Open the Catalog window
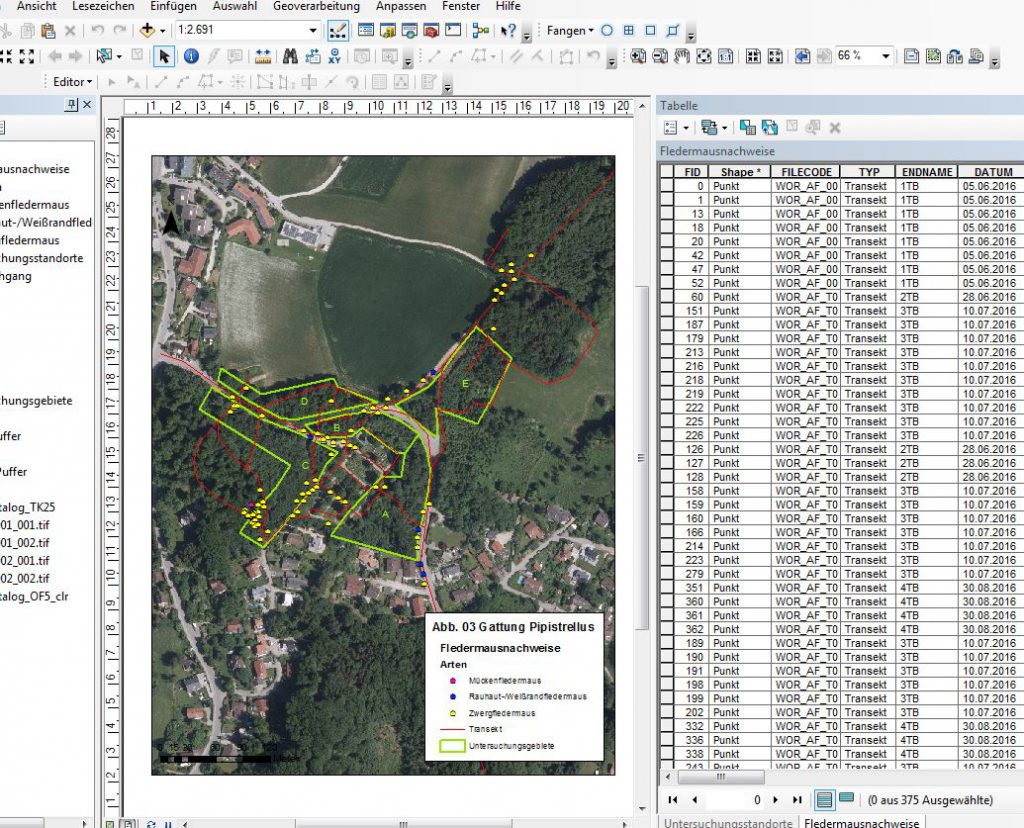The height and width of the screenshot is (828, 1024). point(388,31)
